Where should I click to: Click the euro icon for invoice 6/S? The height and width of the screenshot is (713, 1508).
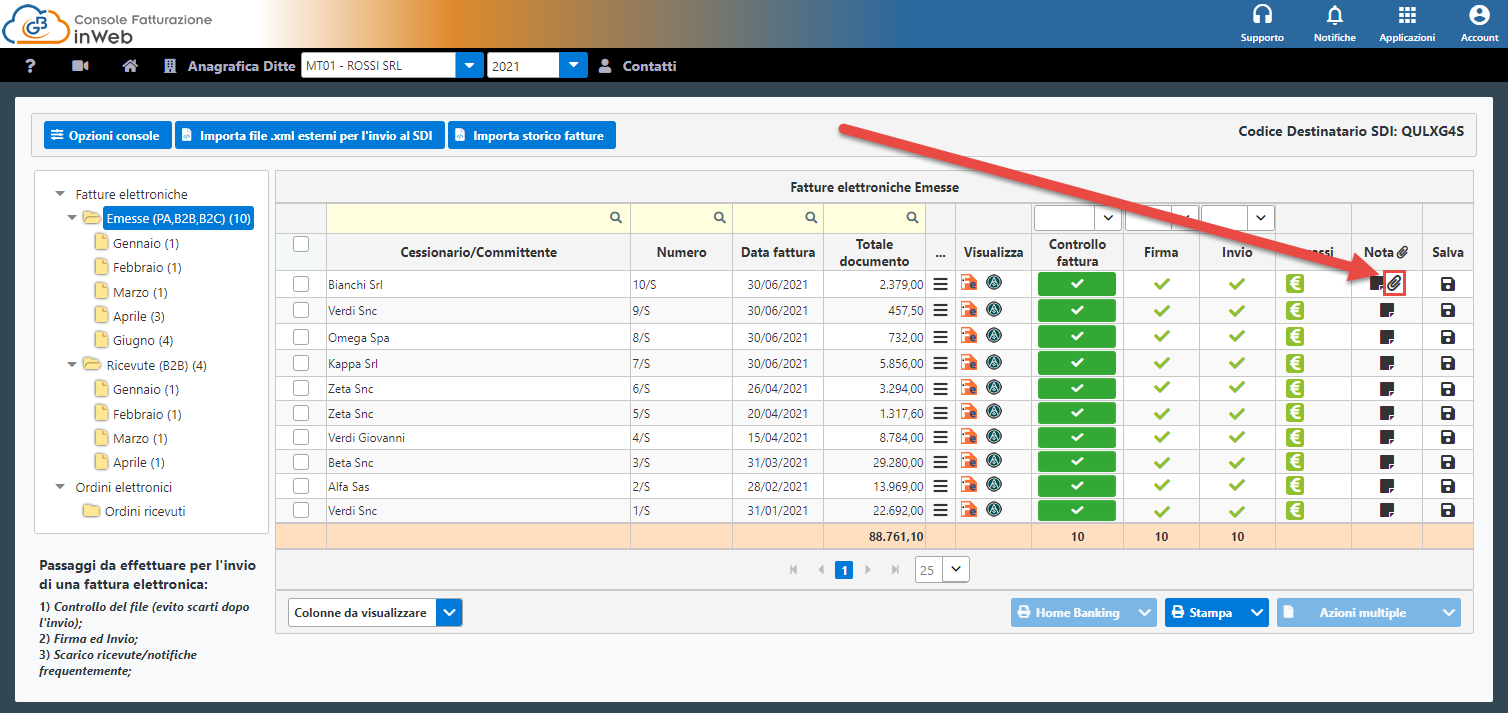point(1295,388)
